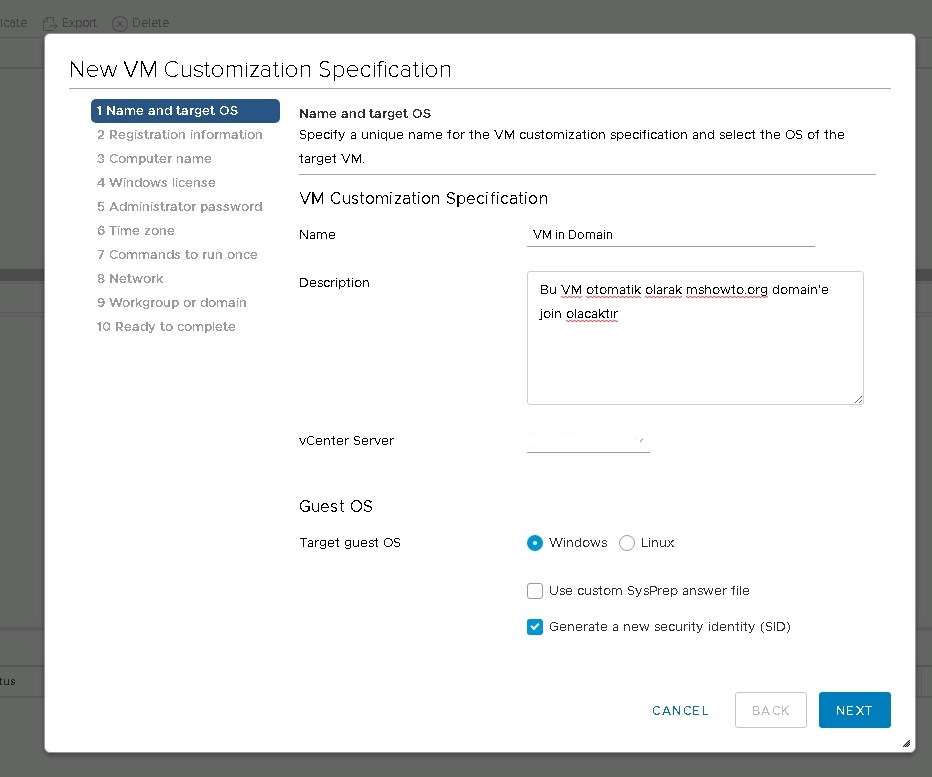932x777 pixels.
Task: Click the CANCEL button
Action: coord(680,710)
